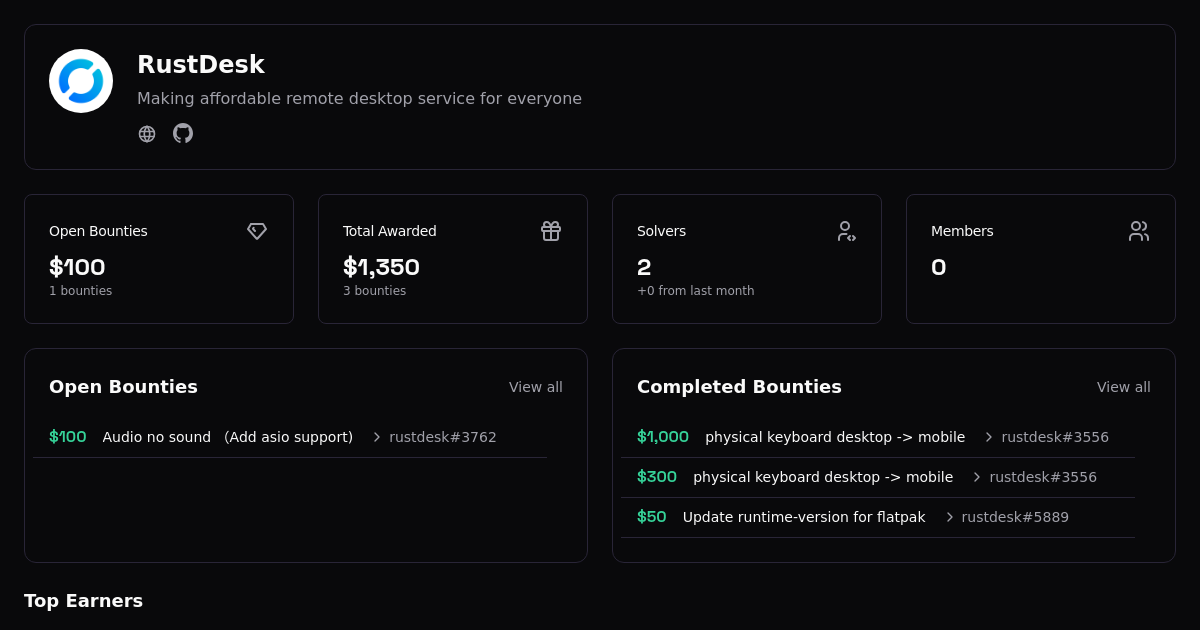Click the chevron before rustdesk#3762

[377, 437]
